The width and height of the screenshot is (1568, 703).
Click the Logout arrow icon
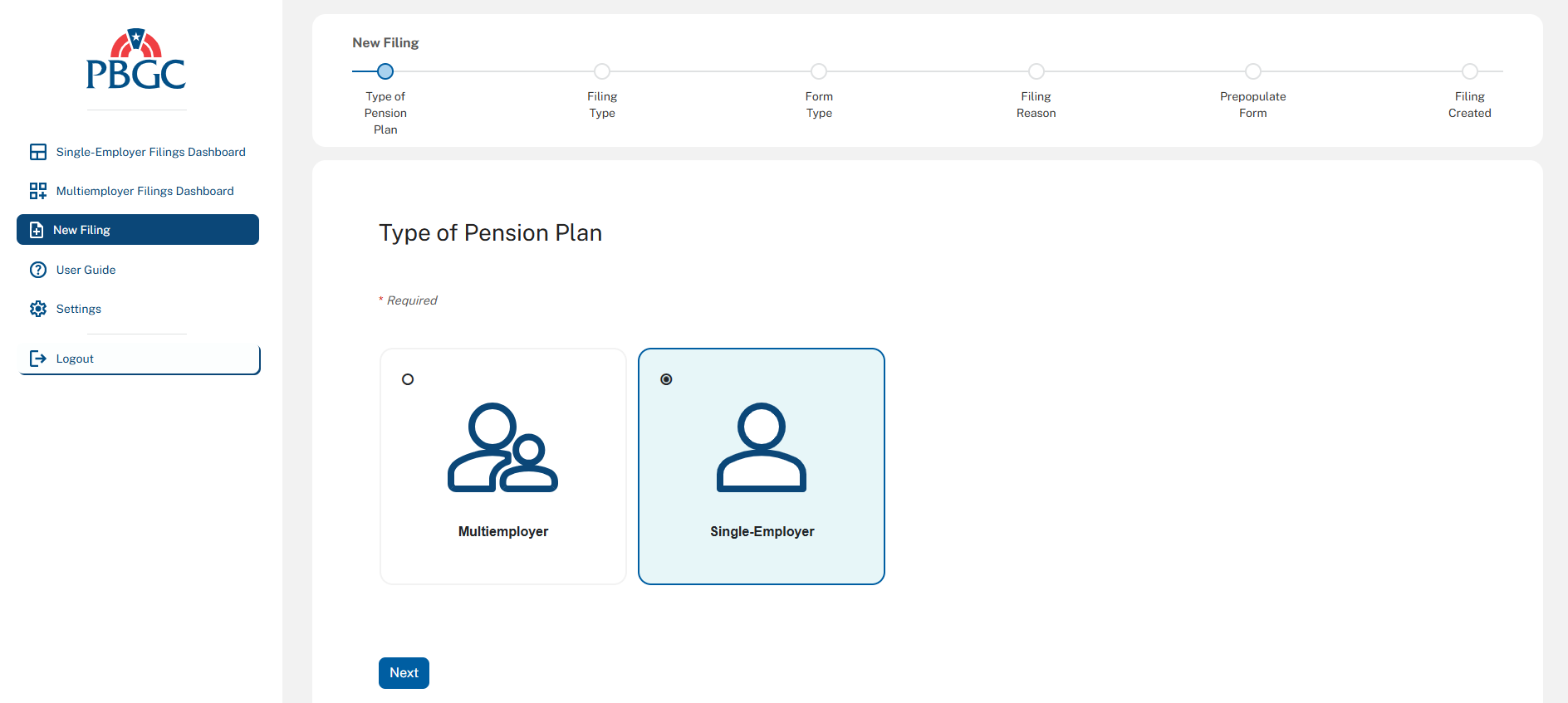coord(38,359)
